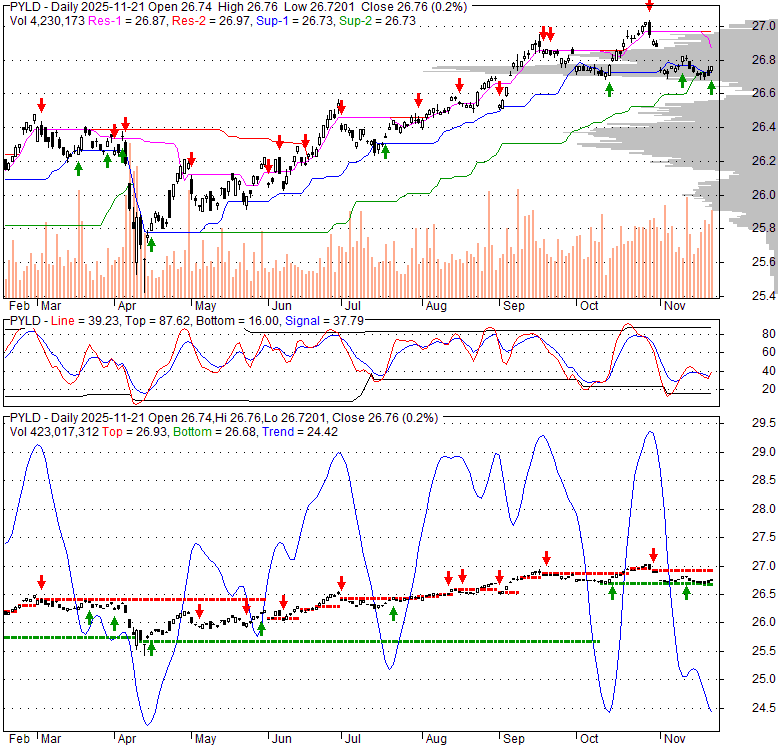This screenshot has height=745, width=780.
Task: Select the Top = 87.62 oscillator label
Action: [x=158, y=321]
